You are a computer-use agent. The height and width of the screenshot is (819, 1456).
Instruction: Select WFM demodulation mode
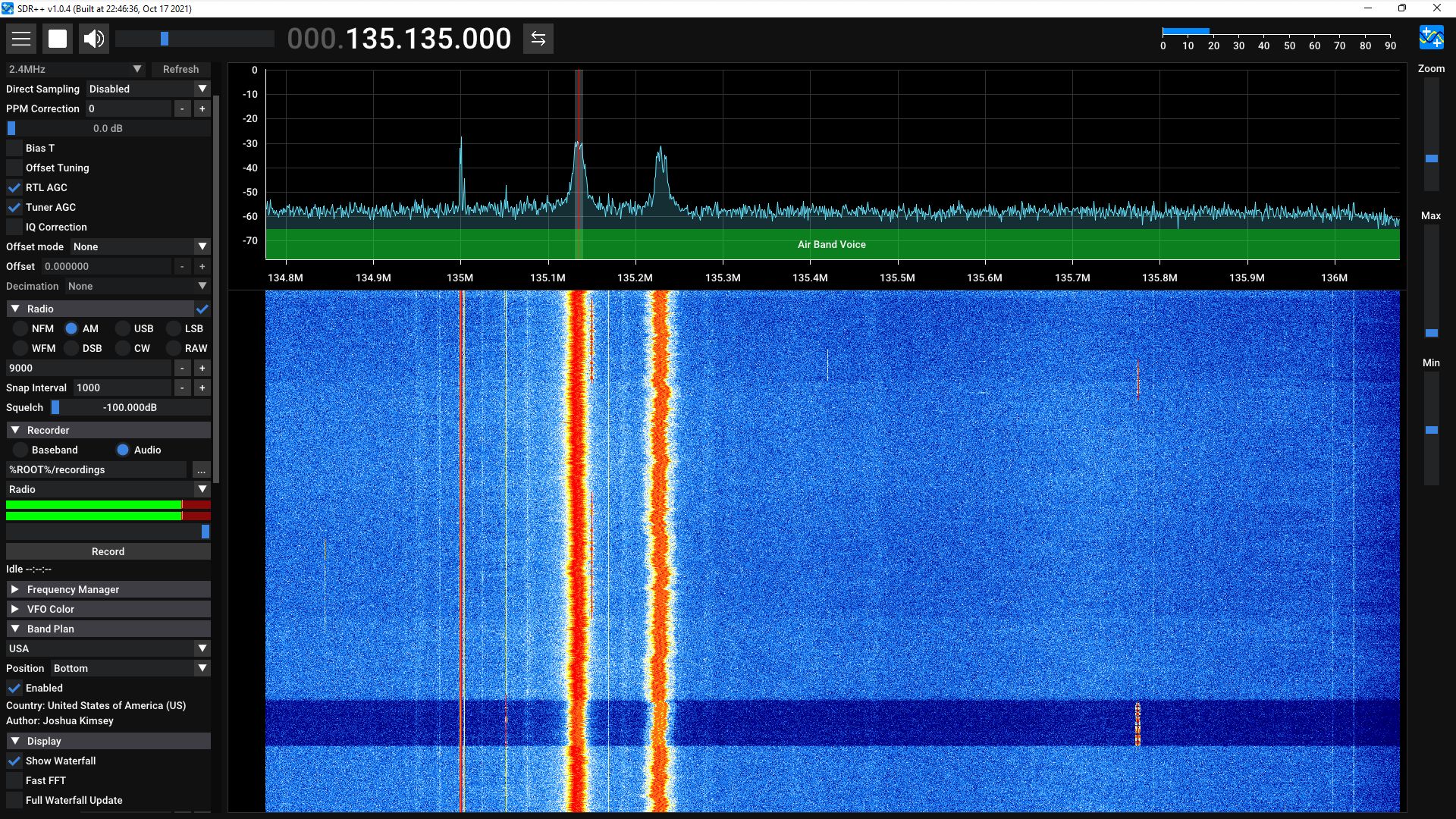tap(20, 348)
